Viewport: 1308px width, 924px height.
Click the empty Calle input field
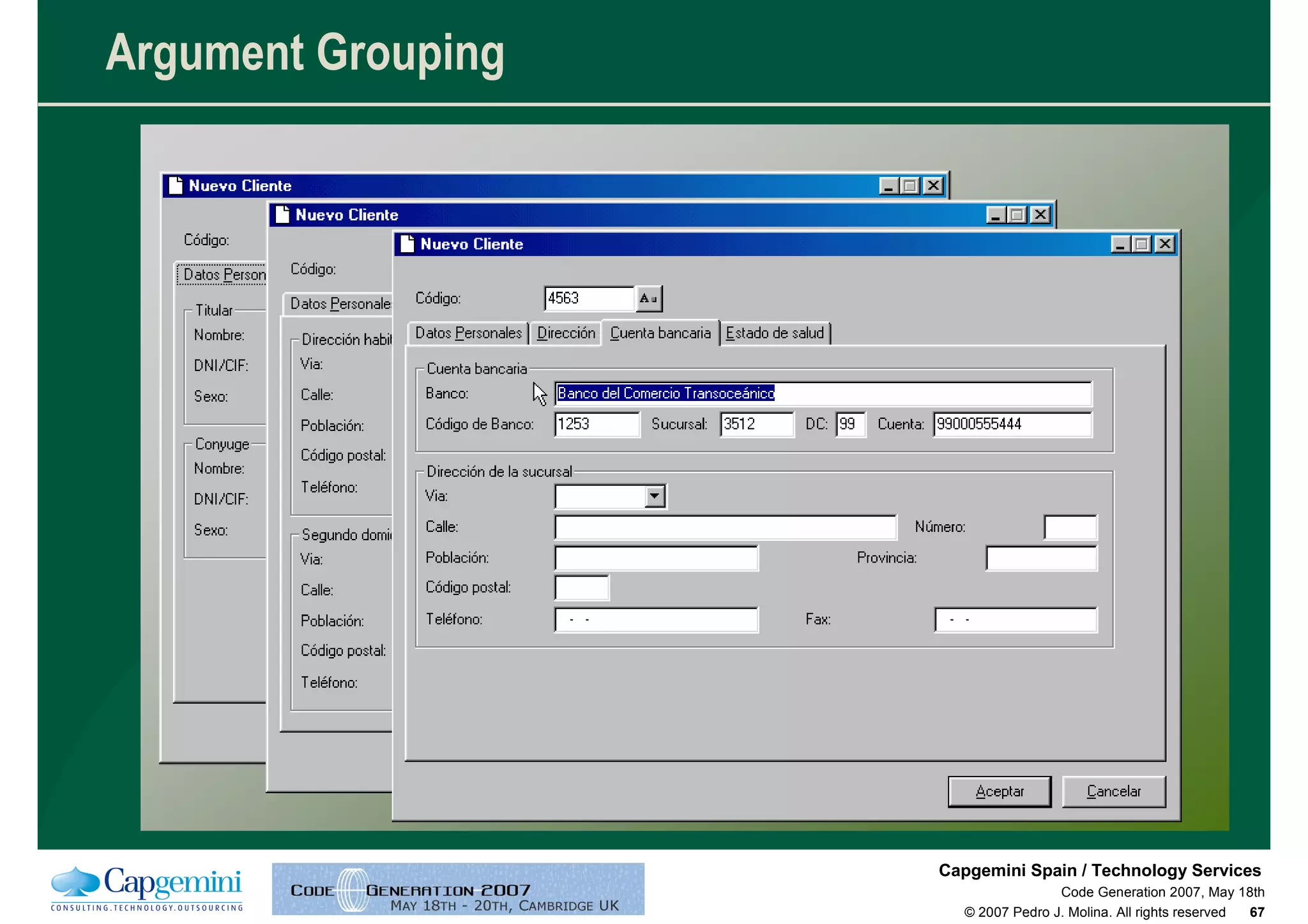(726, 527)
